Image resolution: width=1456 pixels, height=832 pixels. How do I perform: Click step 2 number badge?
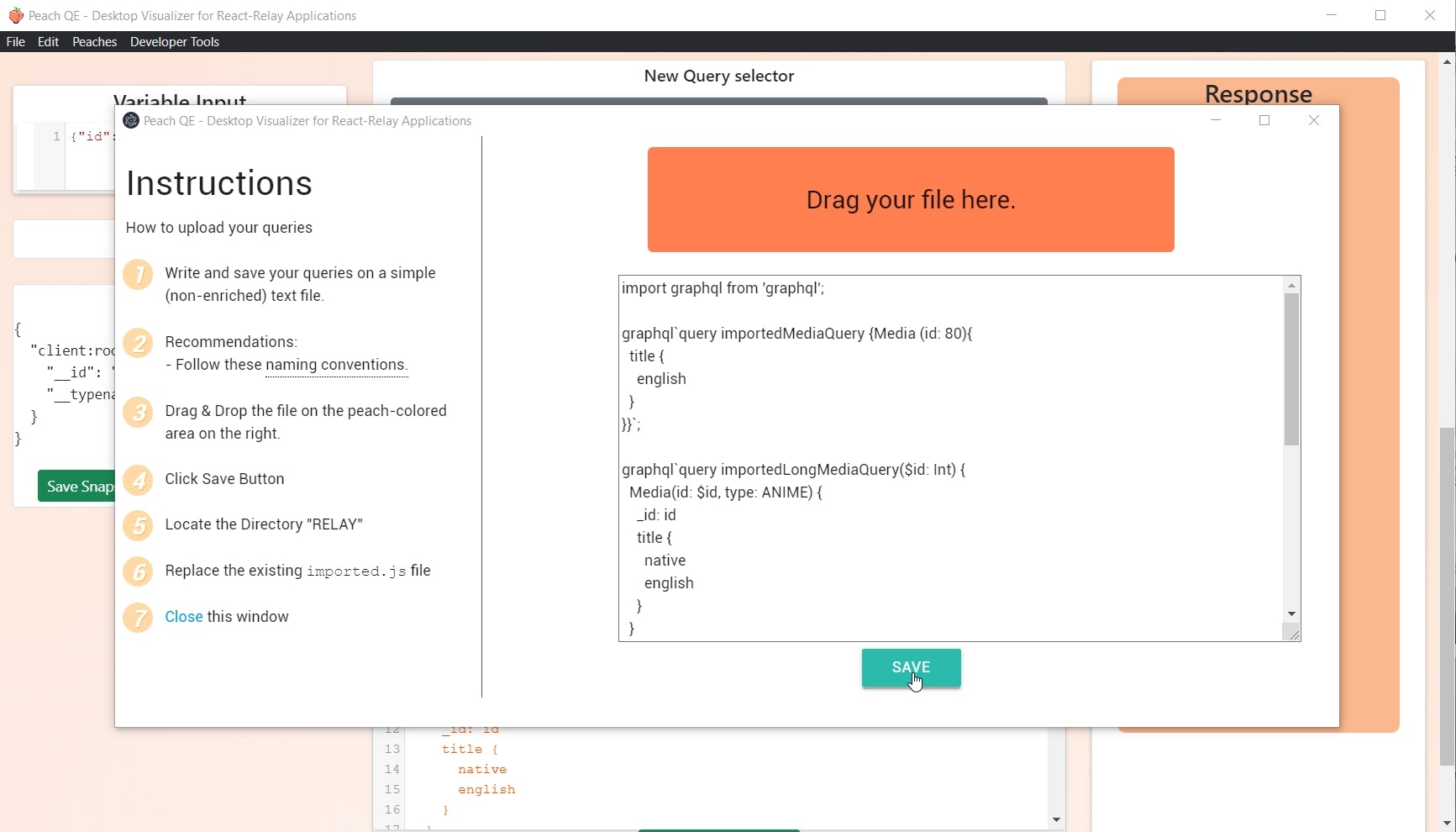click(x=139, y=343)
